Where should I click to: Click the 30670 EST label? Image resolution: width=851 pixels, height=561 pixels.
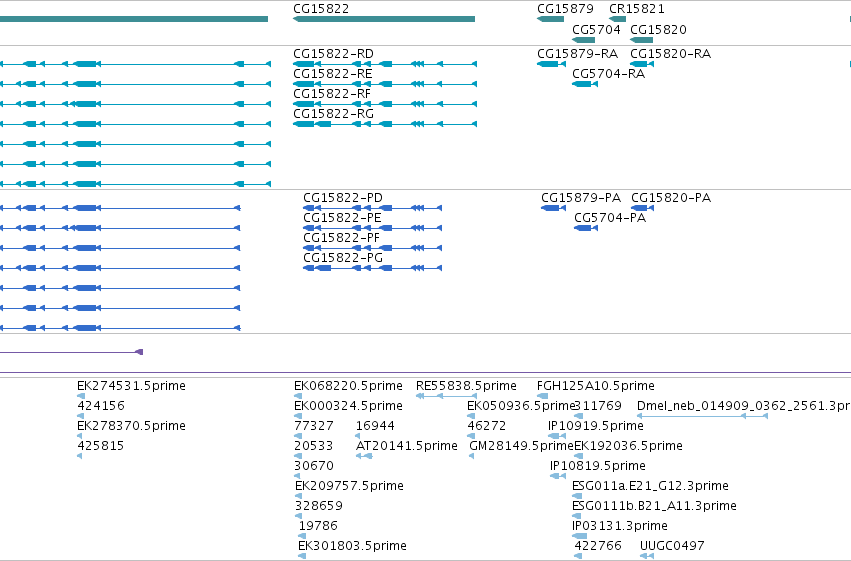coord(314,466)
